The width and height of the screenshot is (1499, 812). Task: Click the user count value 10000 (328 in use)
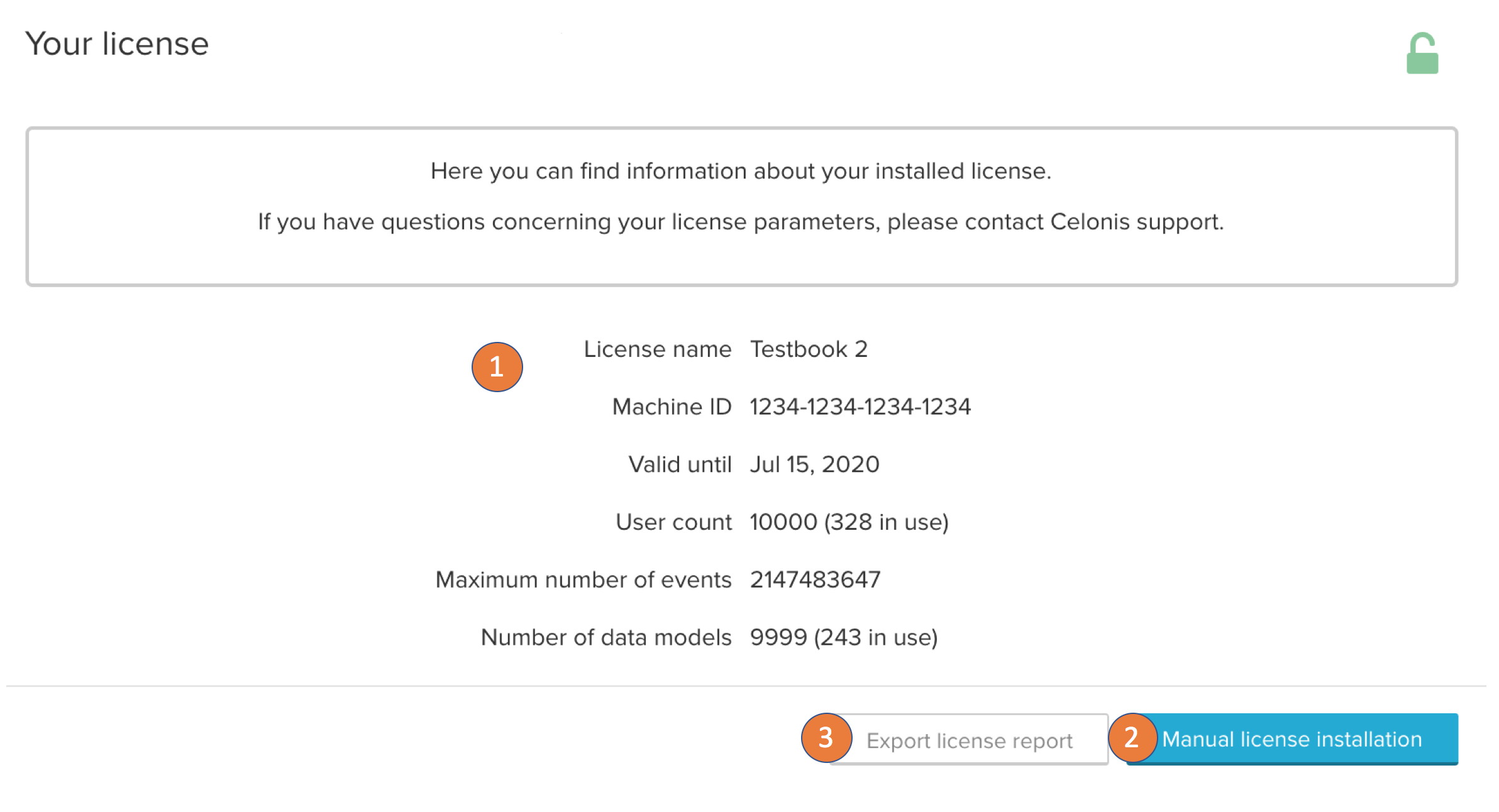[x=849, y=522]
